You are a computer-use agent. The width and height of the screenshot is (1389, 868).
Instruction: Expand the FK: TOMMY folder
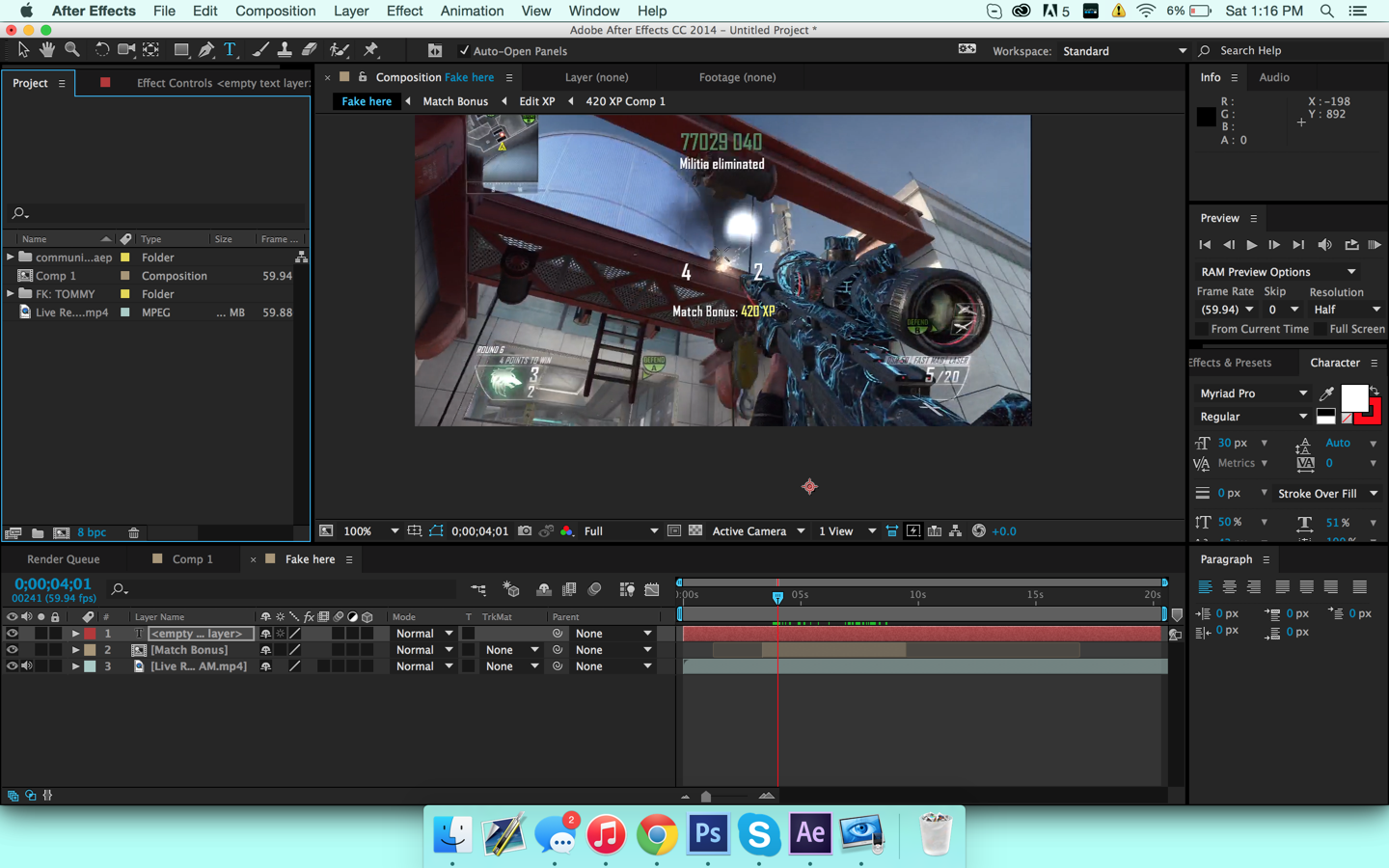point(11,294)
